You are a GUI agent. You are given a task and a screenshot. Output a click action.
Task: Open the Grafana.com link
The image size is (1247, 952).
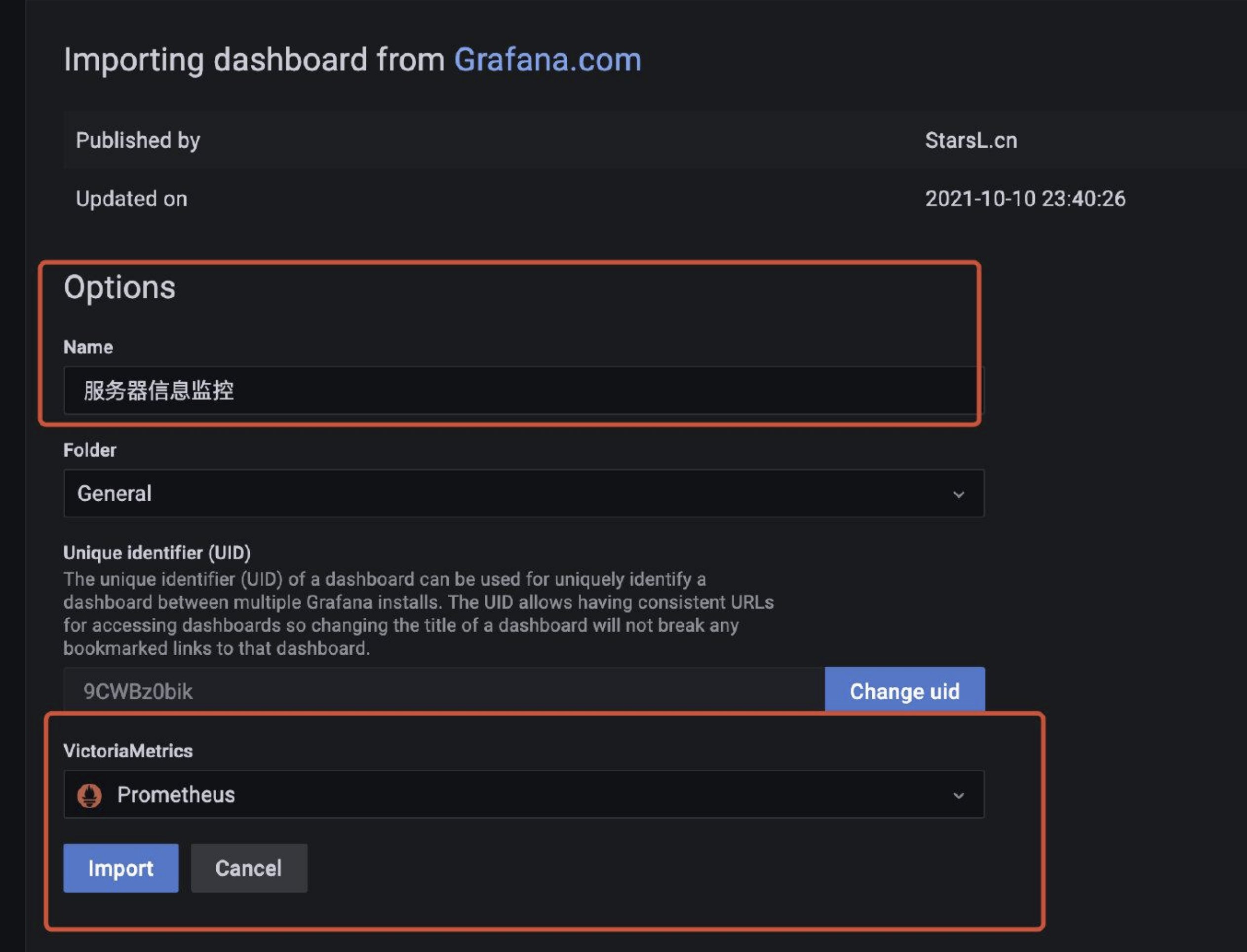pos(547,60)
